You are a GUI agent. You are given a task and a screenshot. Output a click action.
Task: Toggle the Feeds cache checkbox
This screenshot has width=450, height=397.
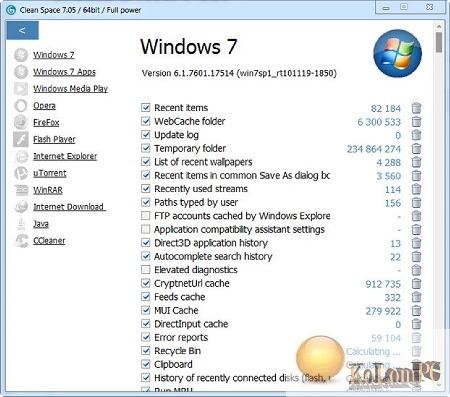146,296
